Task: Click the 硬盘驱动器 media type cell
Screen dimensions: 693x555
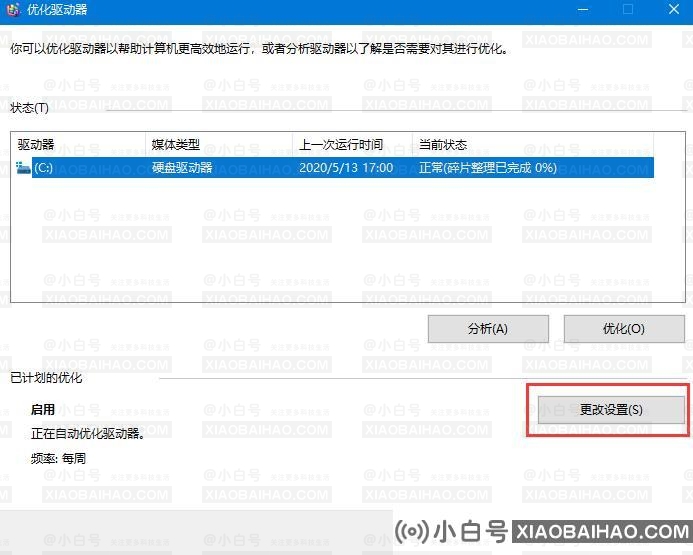Action: [182, 168]
